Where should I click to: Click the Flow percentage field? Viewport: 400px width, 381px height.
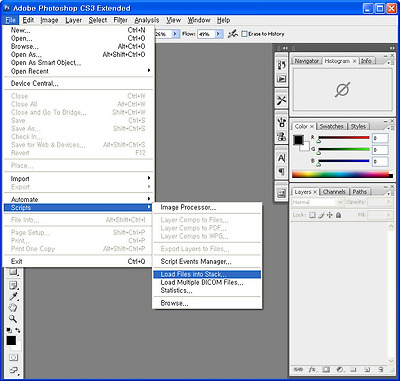[x=205, y=34]
